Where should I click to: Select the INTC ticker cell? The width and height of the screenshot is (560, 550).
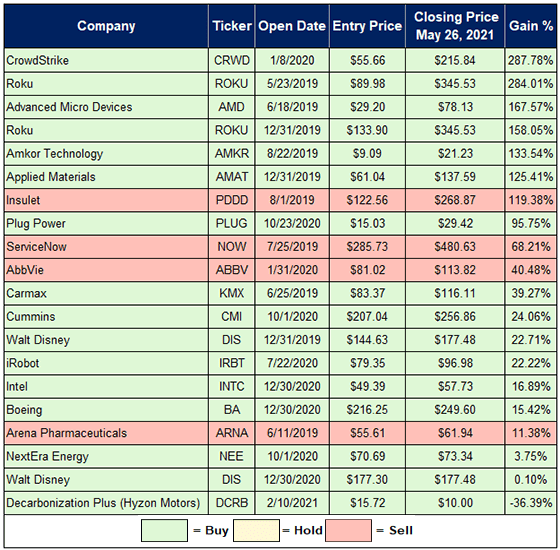coord(232,386)
